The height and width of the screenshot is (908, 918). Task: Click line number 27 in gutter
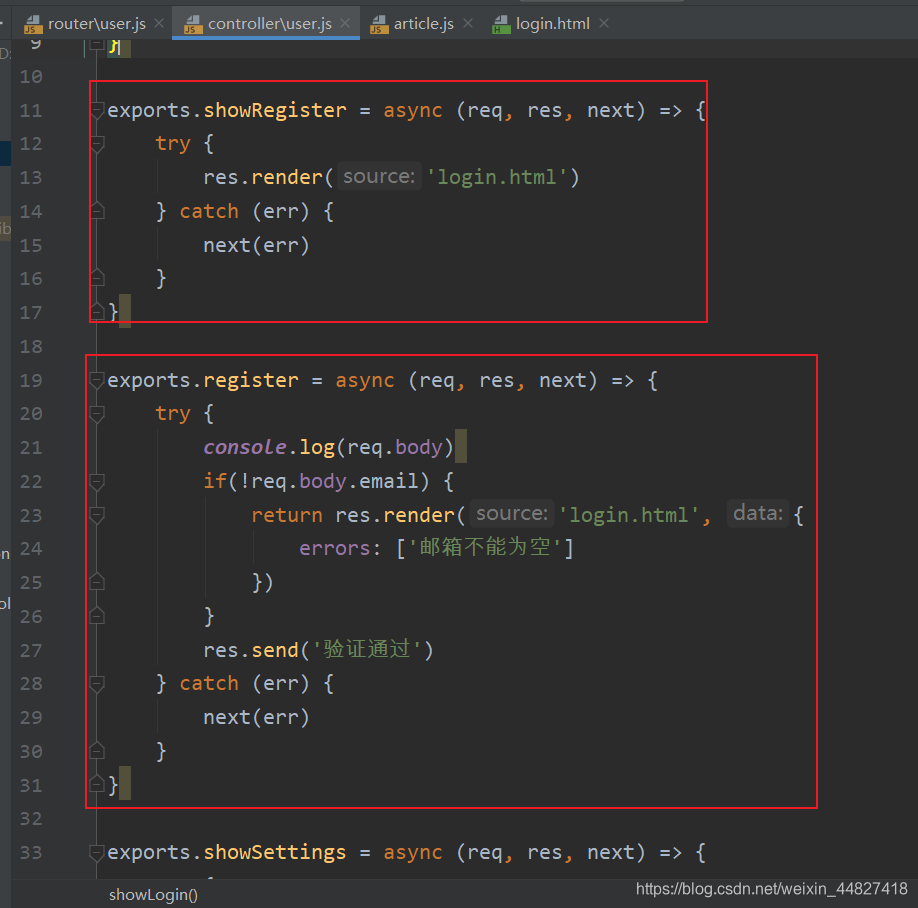tap(31, 650)
